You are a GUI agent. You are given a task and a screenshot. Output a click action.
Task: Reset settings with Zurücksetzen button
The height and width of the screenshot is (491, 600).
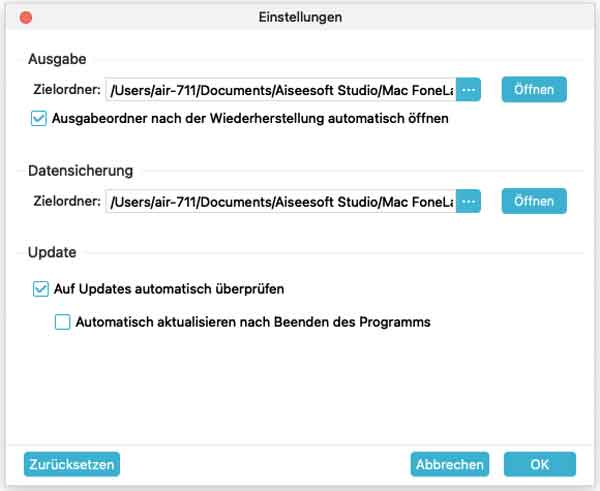(x=72, y=464)
